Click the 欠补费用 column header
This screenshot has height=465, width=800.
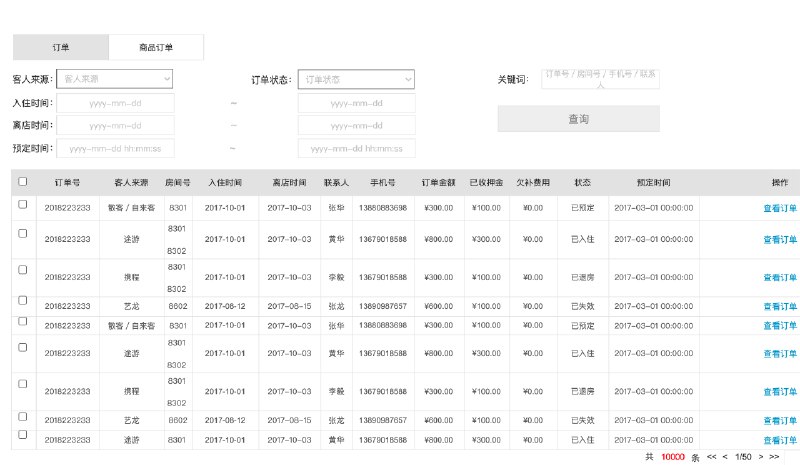[x=533, y=183]
